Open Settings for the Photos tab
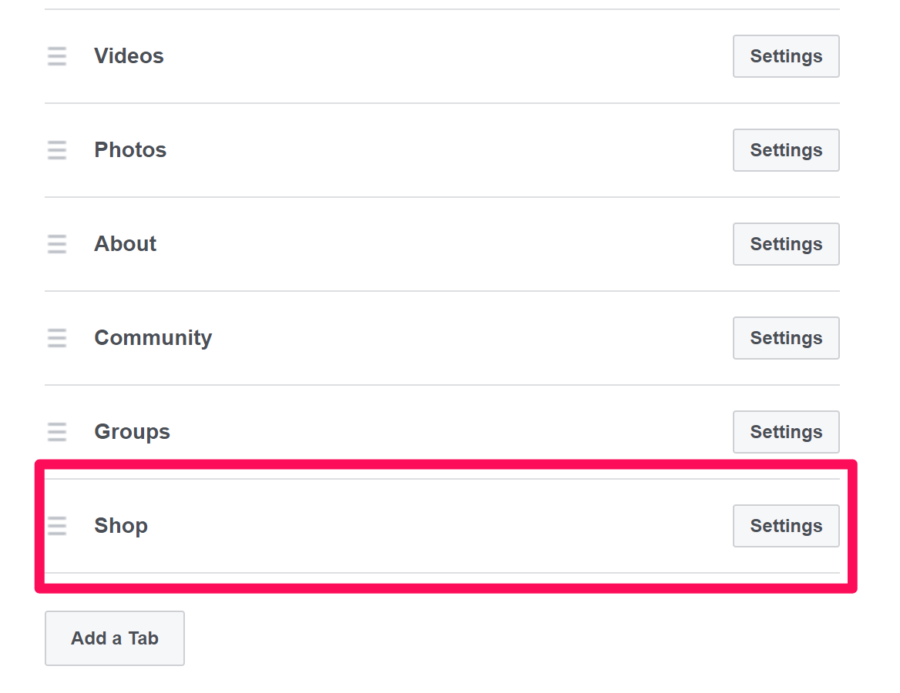900x693 pixels. [785, 150]
